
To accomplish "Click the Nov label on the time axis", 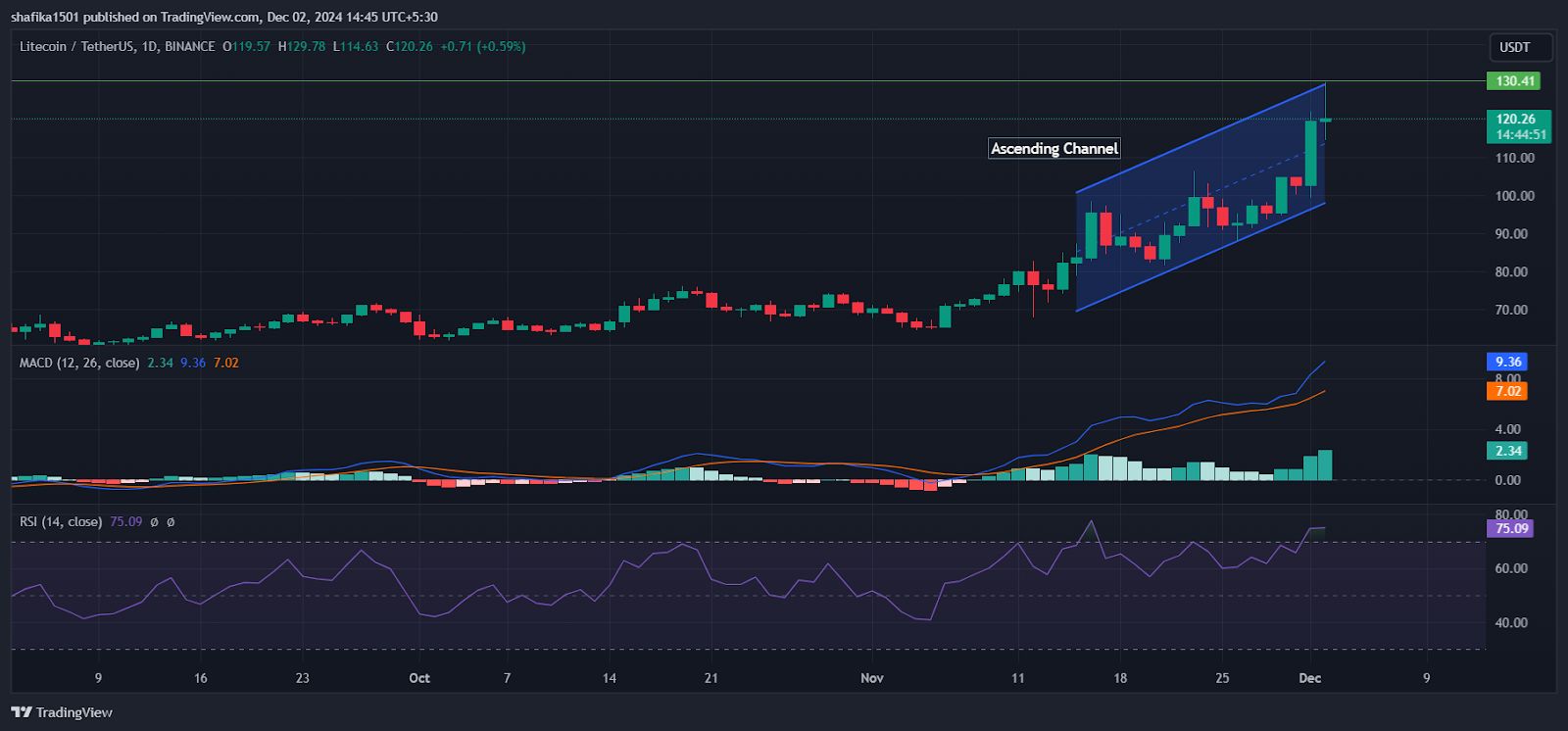I will click(872, 678).
